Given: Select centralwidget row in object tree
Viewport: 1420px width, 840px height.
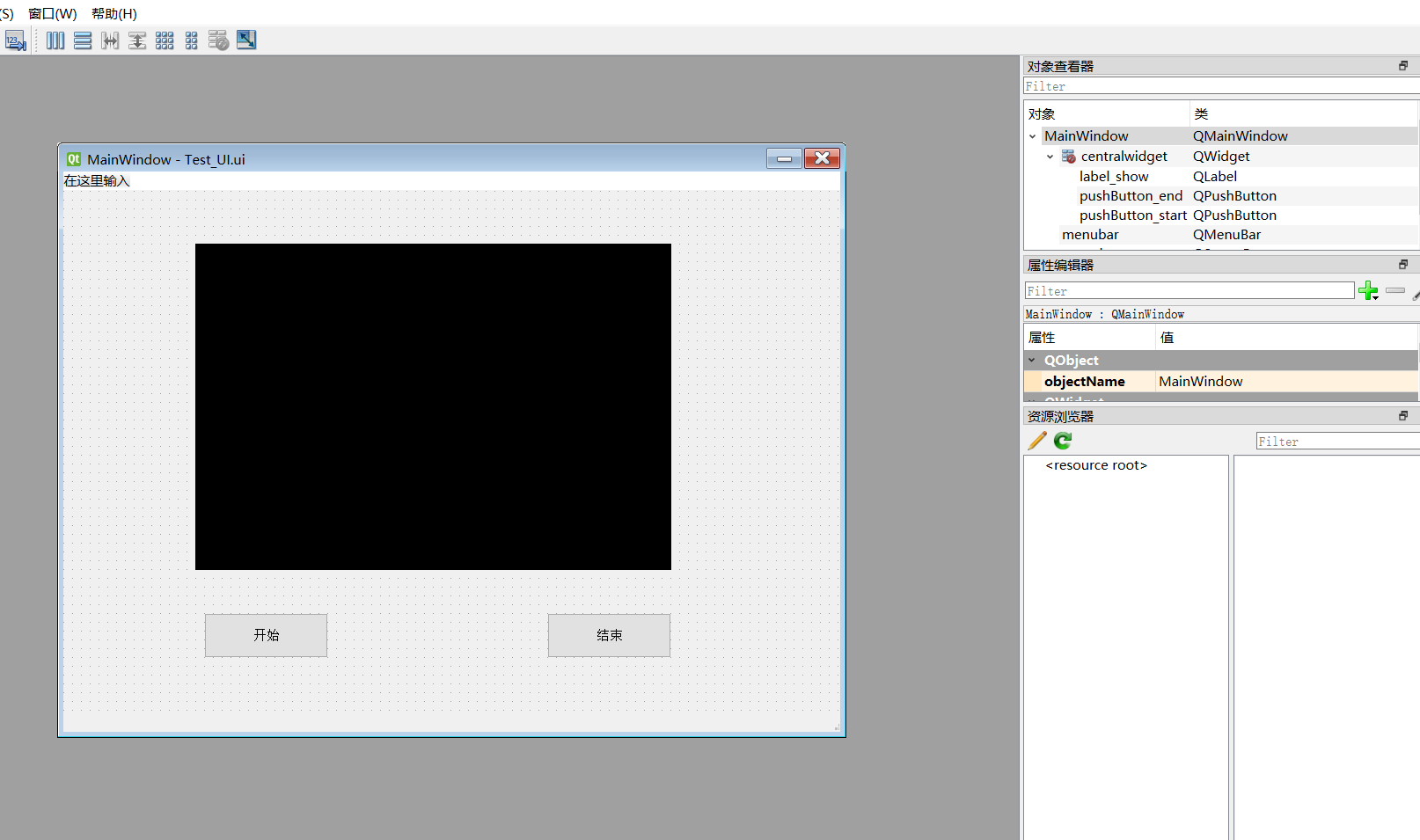Looking at the screenshot, I should click(1221, 157).
